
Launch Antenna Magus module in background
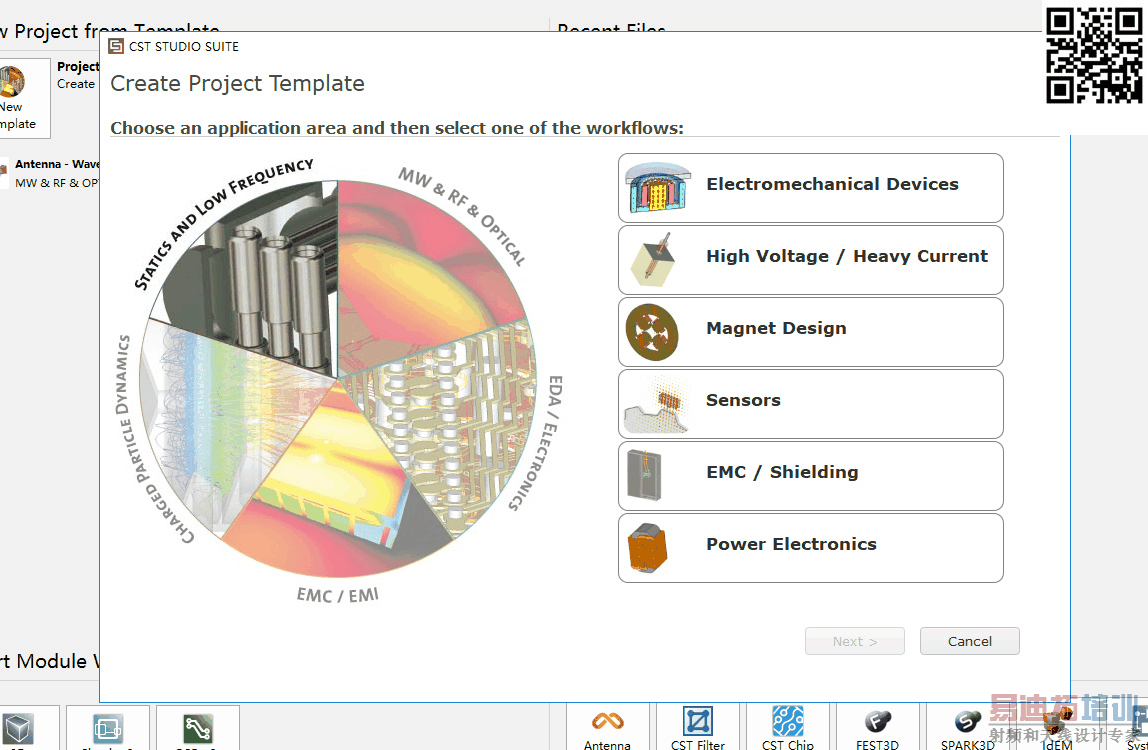coord(607,728)
